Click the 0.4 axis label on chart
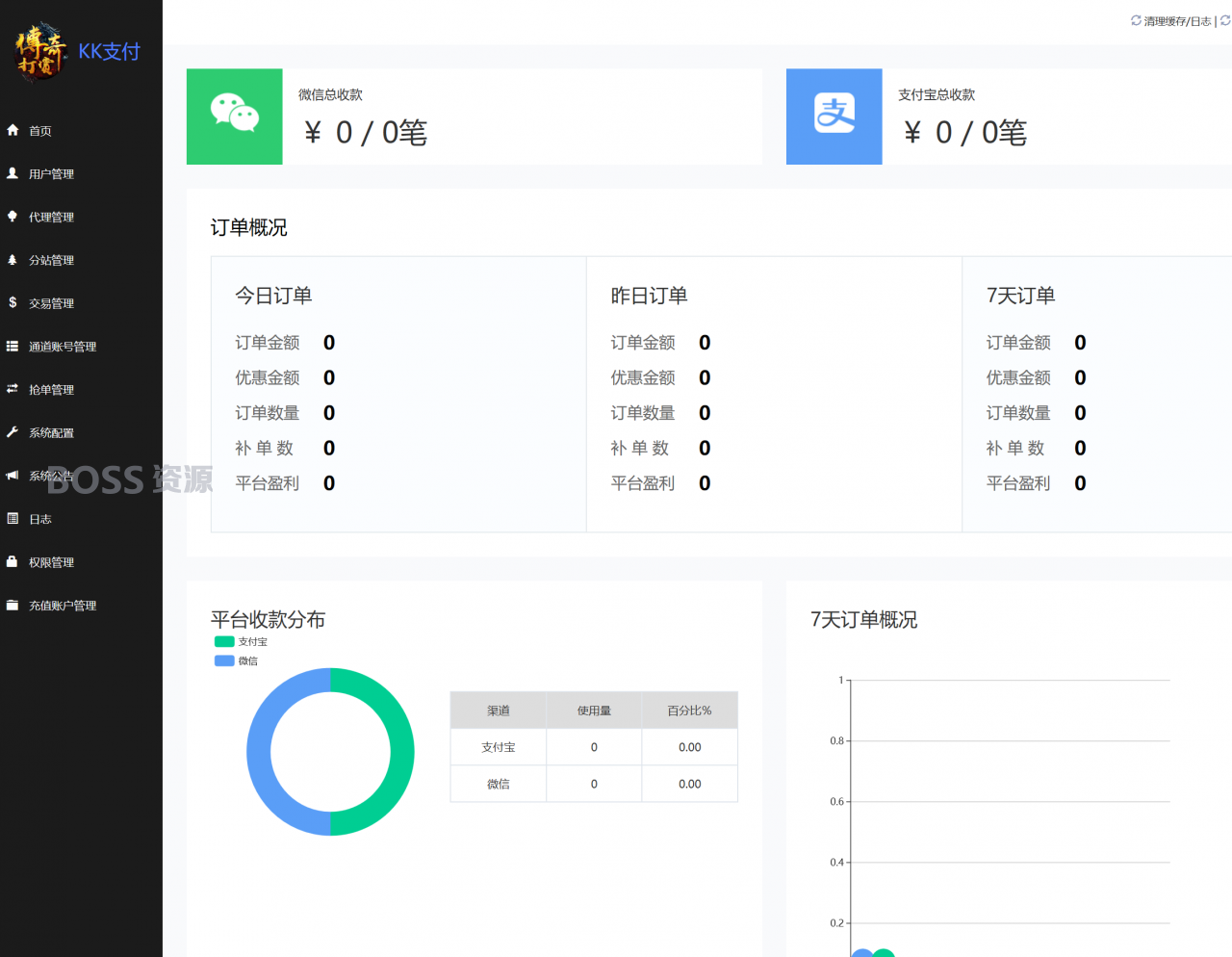Viewport: 1232px width, 957px height. [x=836, y=862]
